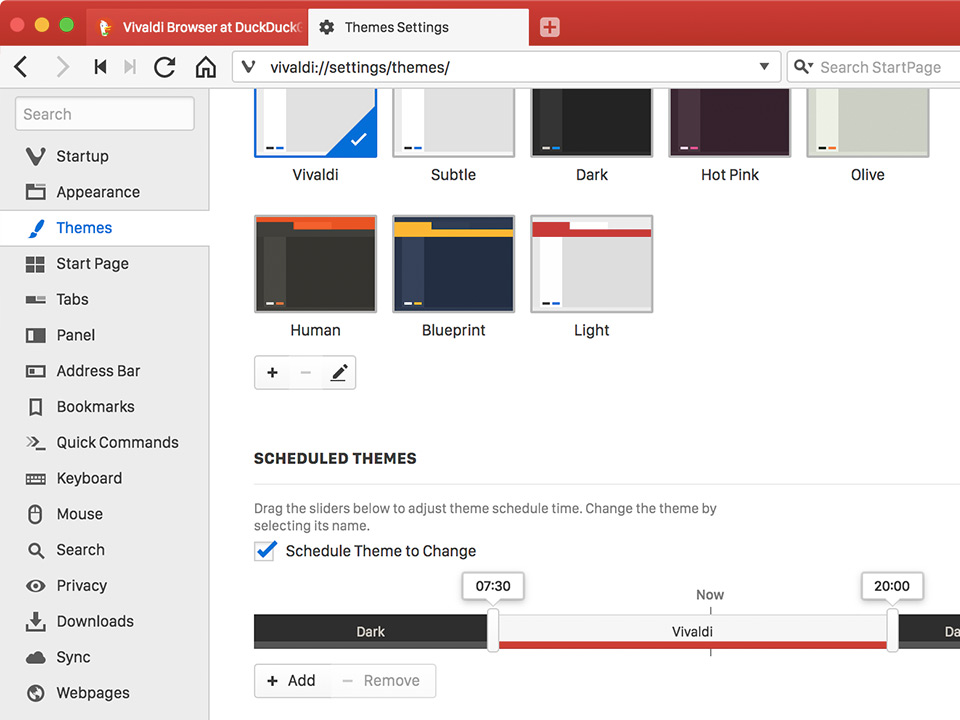Toggle Schedule Theme to Change checkbox
This screenshot has height=720, width=960.
point(265,550)
